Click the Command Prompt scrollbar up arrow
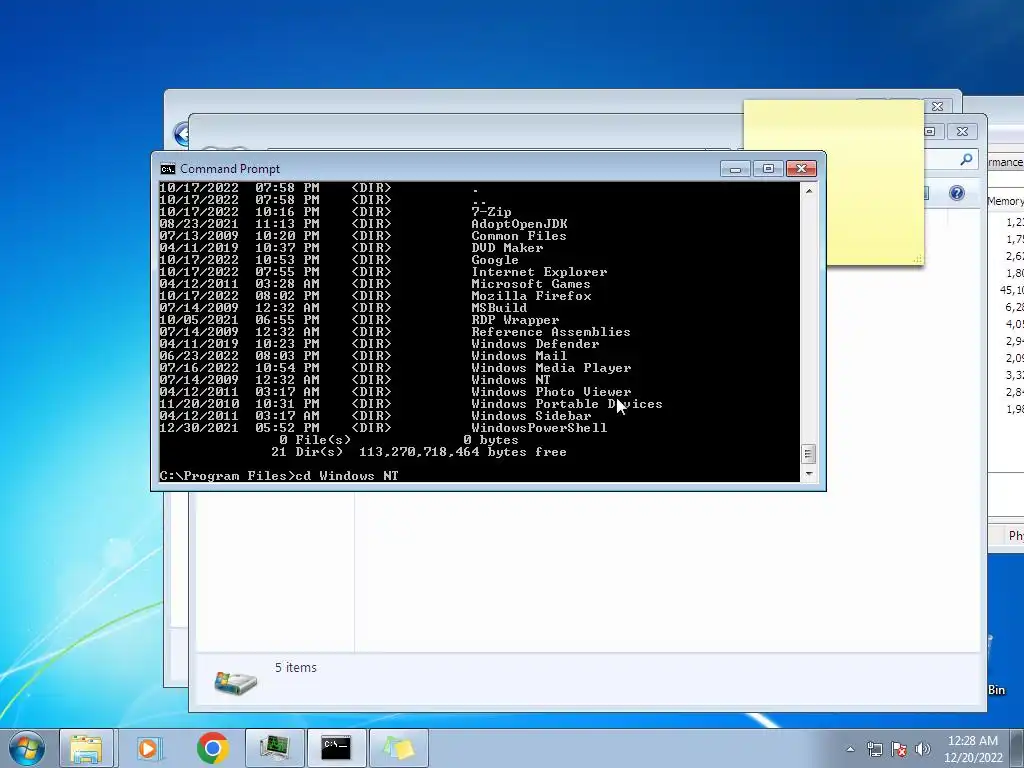The image size is (1024, 768). [808, 191]
